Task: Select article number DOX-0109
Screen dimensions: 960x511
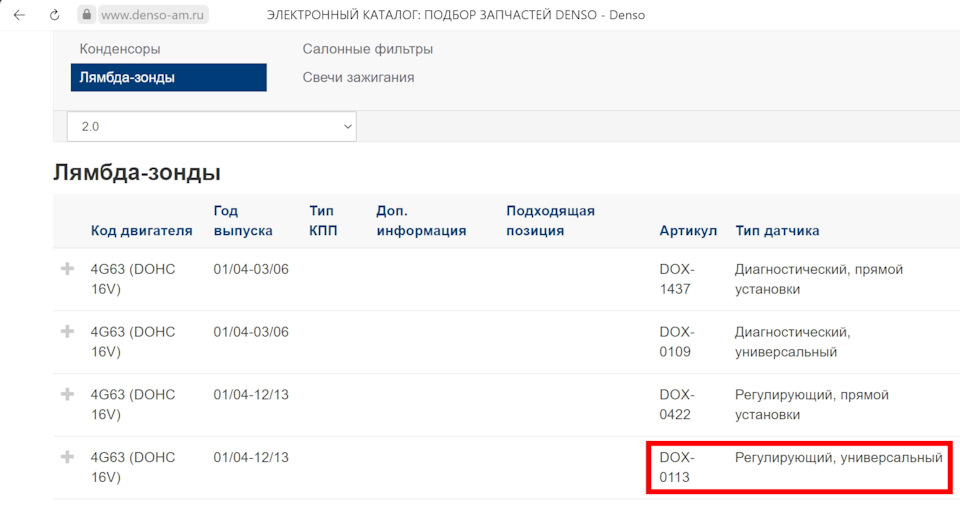Action: [x=677, y=341]
